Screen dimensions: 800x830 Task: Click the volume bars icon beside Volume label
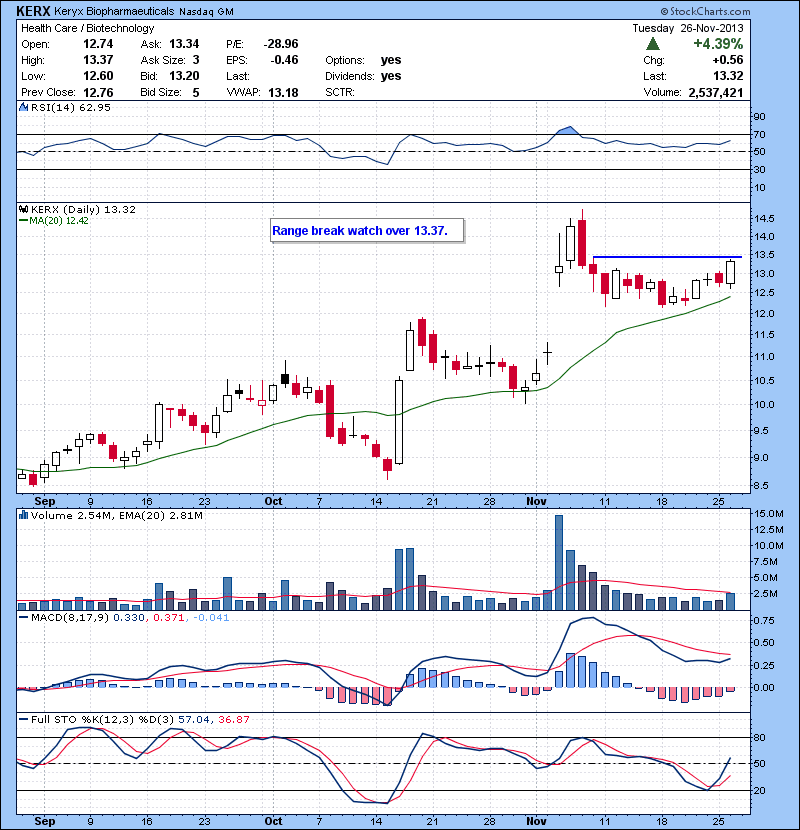pyautogui.click(x=23, y=515)
